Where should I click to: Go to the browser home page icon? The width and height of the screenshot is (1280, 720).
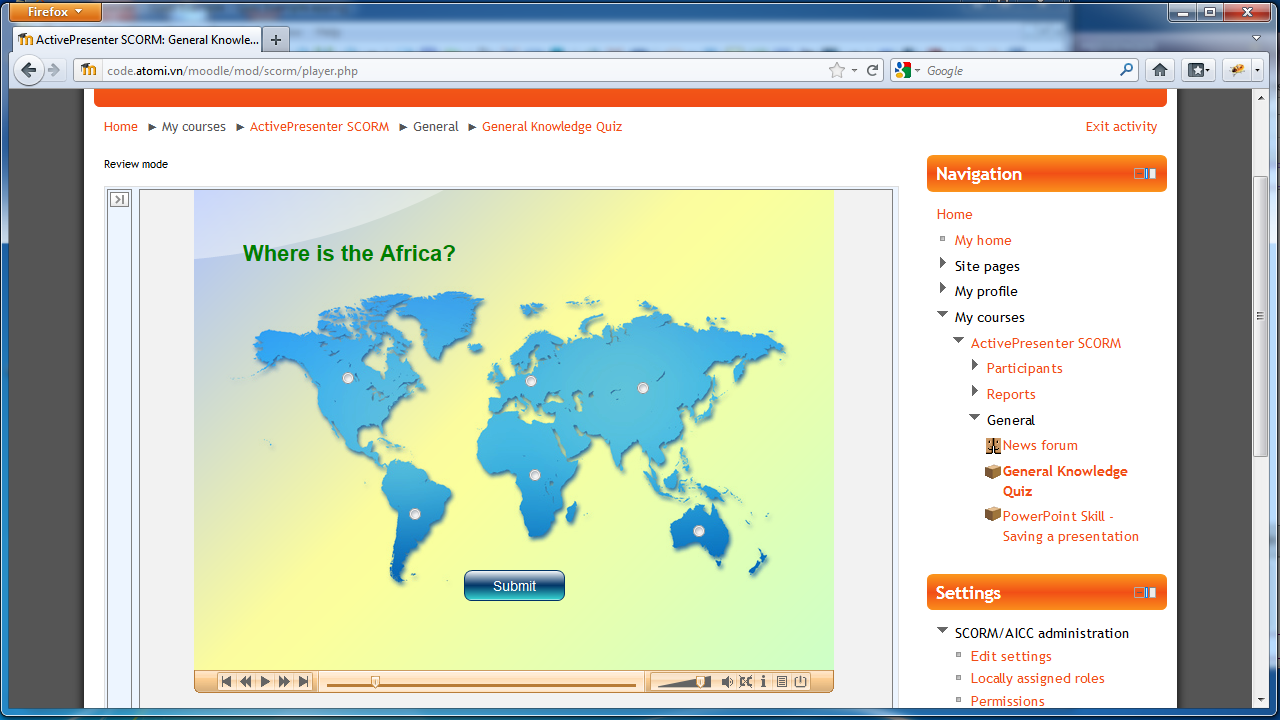[x=1160, y=70]
